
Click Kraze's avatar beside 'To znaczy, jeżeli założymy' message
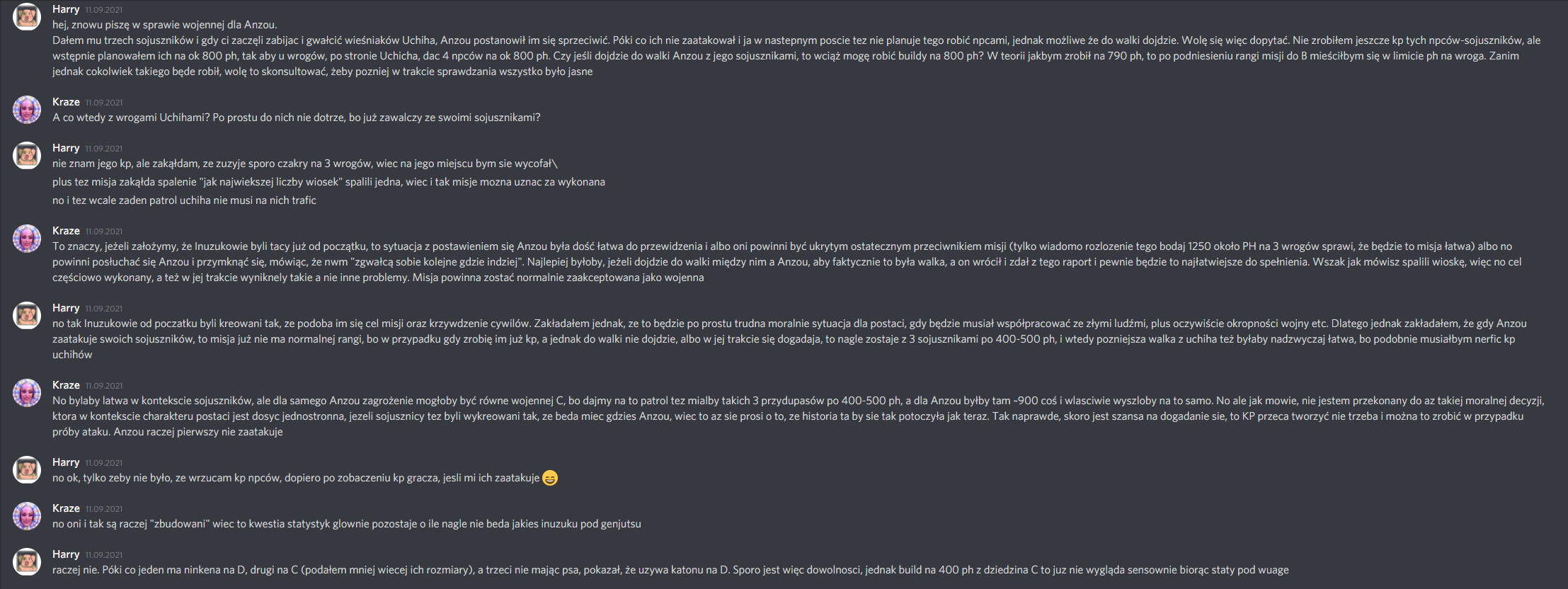[27, 239]
